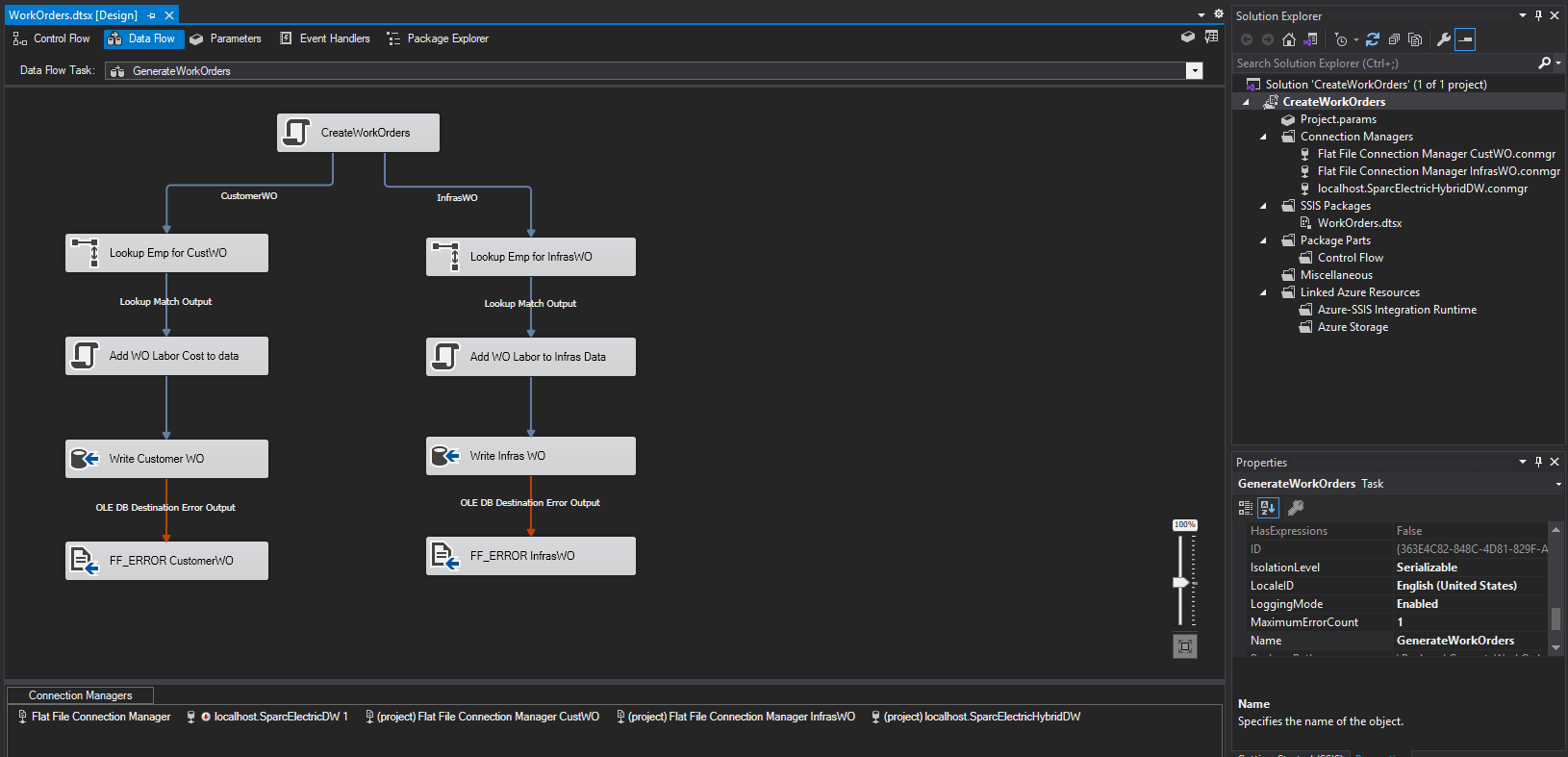The height and width of the screenshot is (757, 1568).
Task: Switch Properties to Categorized view
Action: 1246,508
